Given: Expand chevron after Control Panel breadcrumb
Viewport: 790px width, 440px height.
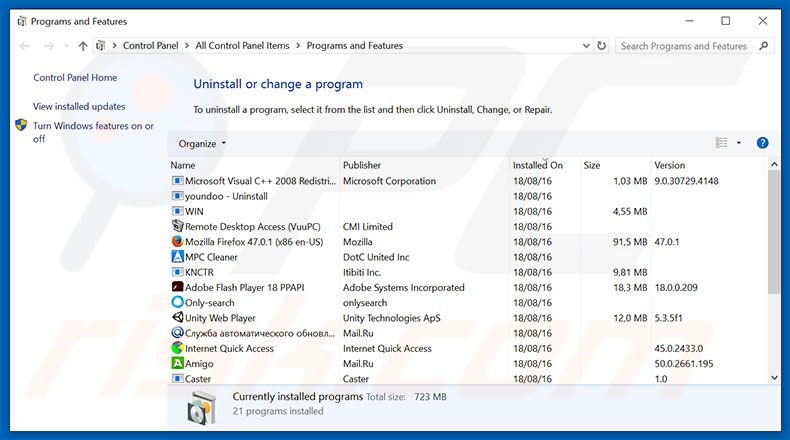Looking at the screenshot, I should (186, 45).
